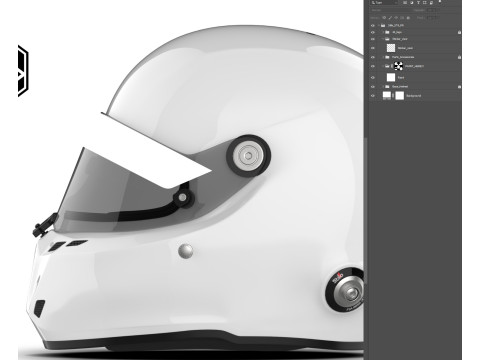Lock artboard nesting icon
This screenshot has width=480, height=360.
click(x=402, y=18)
